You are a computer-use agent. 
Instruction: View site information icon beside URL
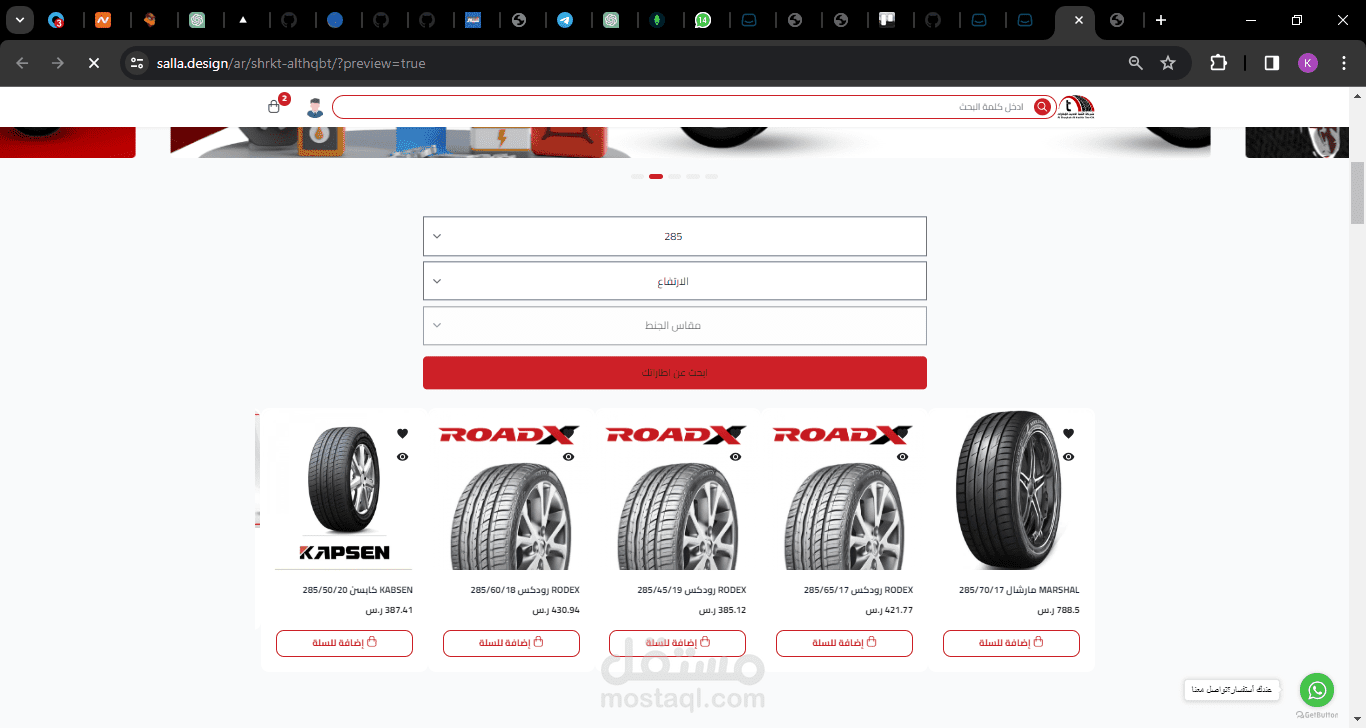click(x=138, y=63)
